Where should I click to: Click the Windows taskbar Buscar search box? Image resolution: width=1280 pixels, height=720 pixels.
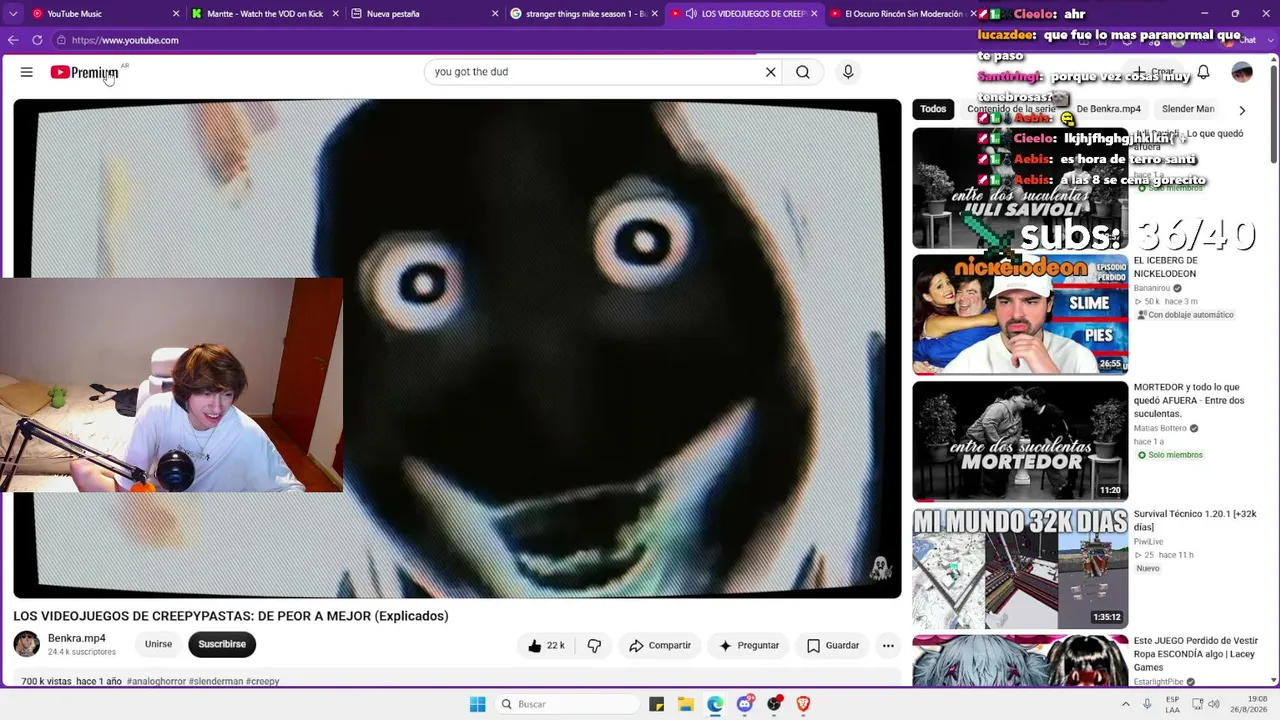pyautogui.click(x=568, y=704)
